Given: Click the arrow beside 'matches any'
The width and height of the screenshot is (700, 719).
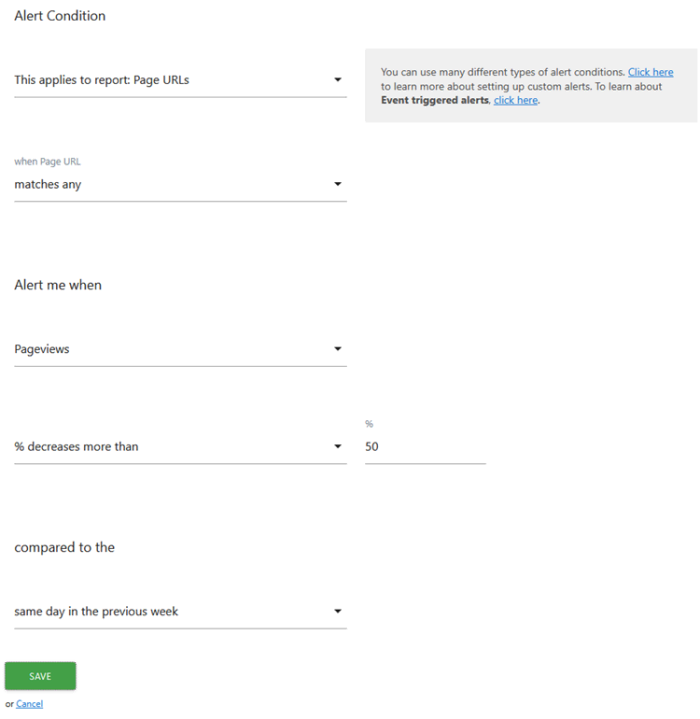Looking at the screenshot, I should point(337,184).
